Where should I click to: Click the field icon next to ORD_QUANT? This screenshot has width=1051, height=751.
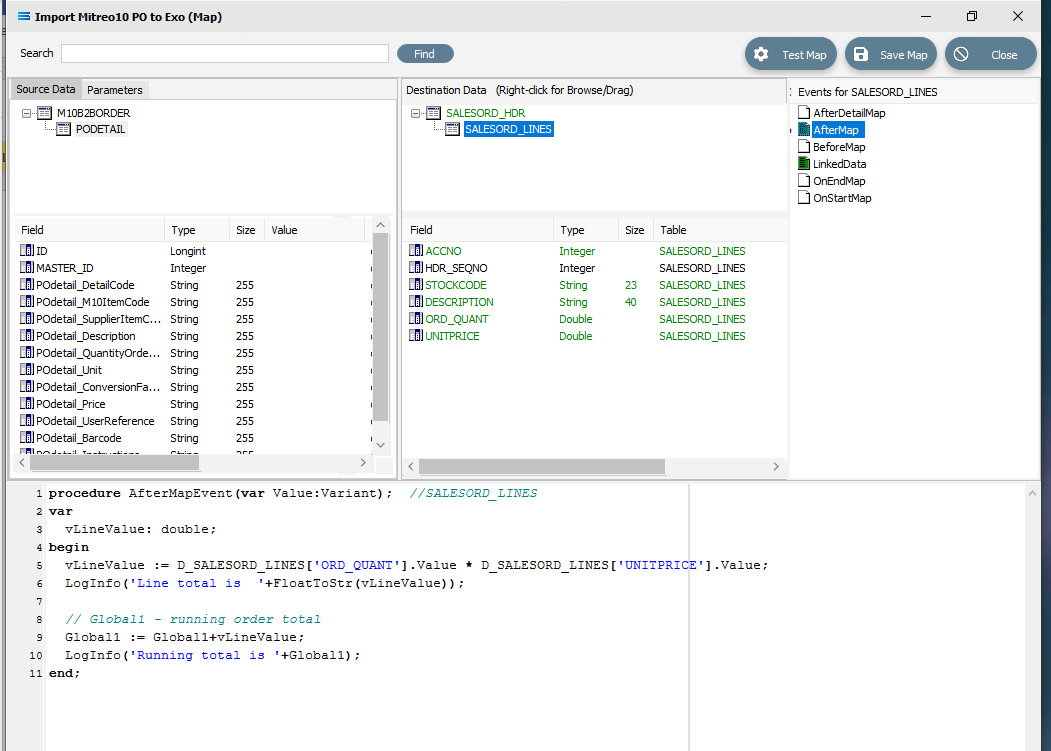click(x=416, y=319)
